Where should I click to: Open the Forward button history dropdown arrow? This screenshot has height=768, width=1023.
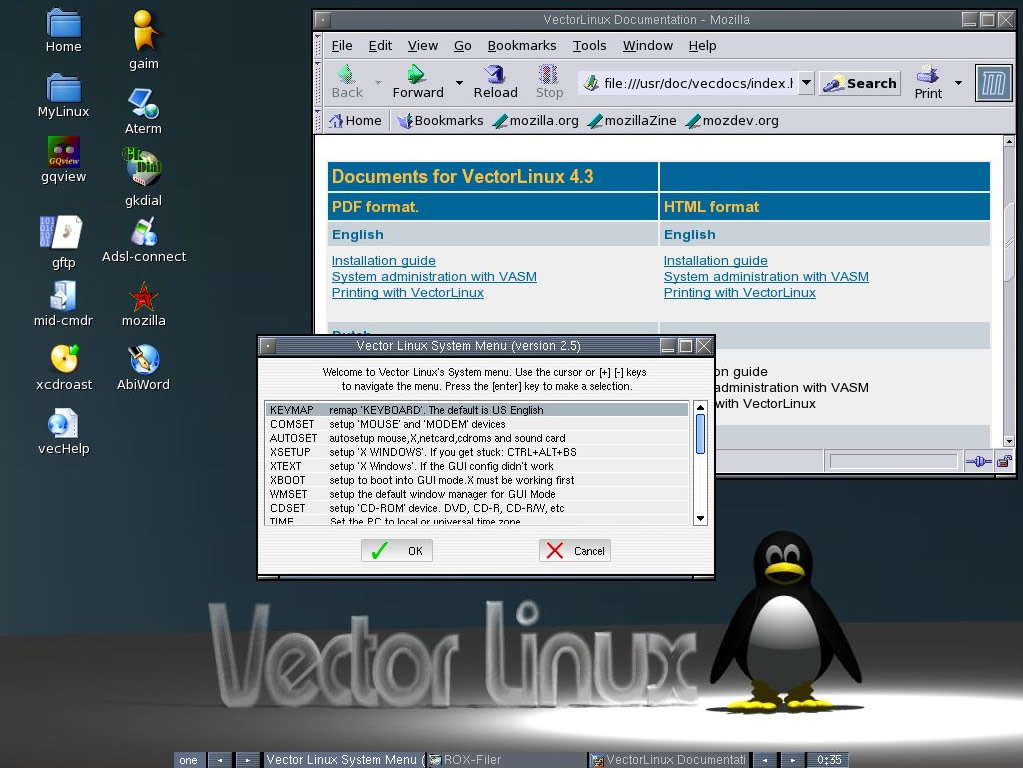[459, 83]
